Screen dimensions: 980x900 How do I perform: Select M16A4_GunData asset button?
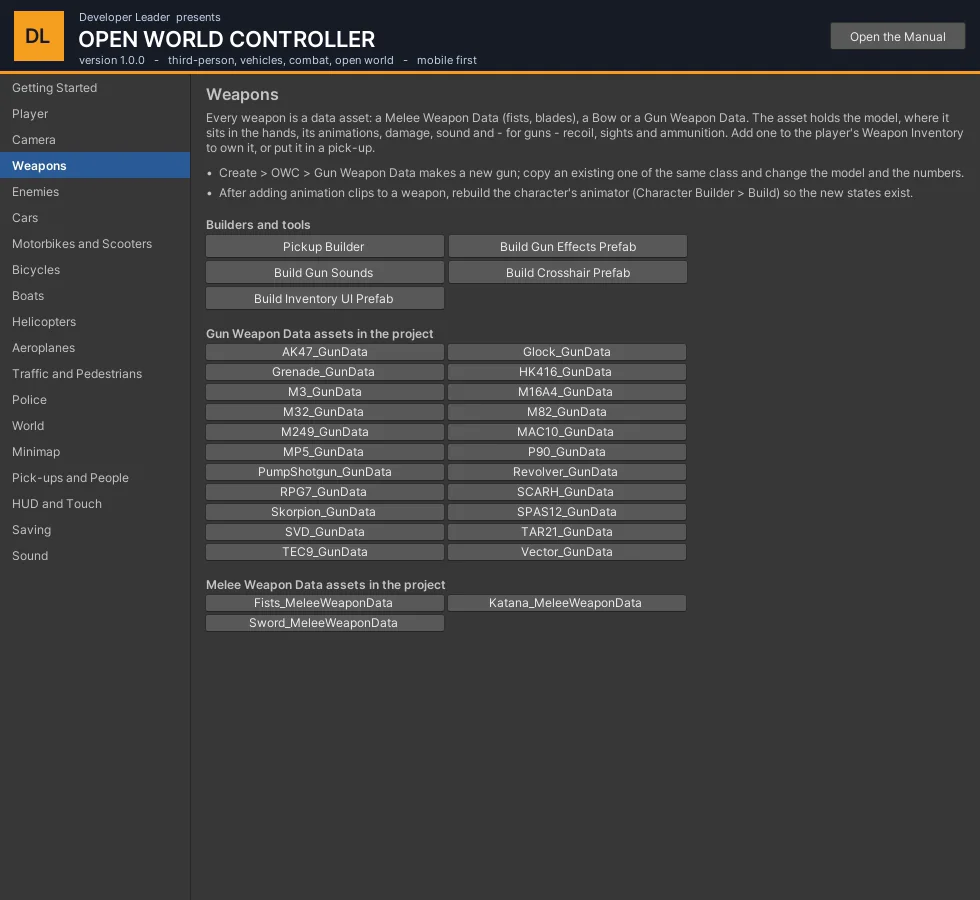(x=567, y=392)
